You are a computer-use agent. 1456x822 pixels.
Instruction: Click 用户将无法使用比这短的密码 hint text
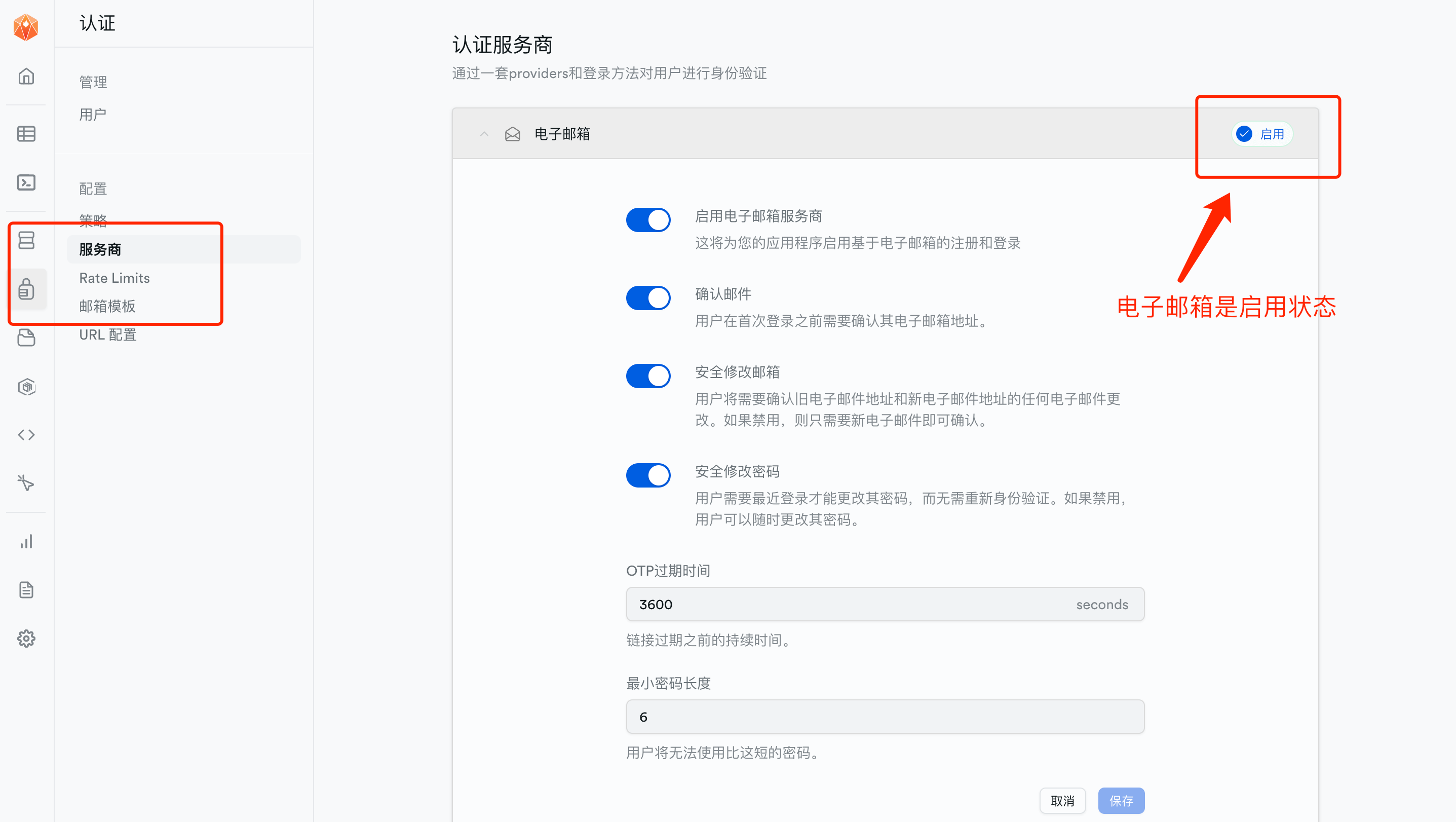[x=724, y=753]
